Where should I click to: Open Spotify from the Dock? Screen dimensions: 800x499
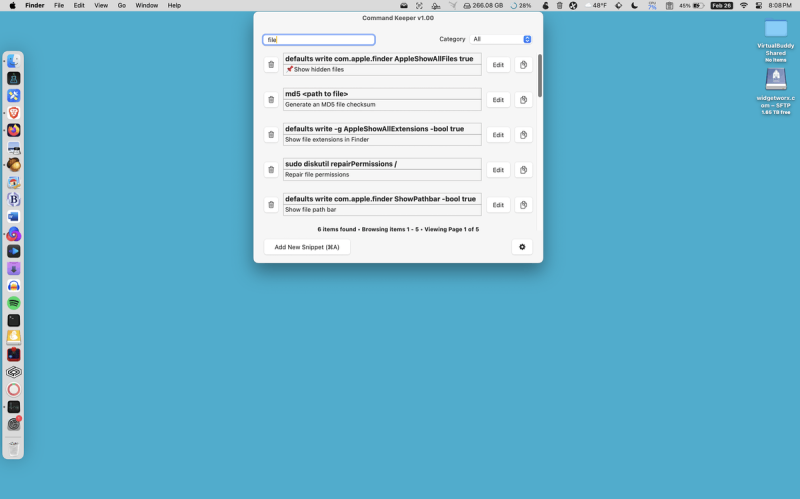(14, 303)
